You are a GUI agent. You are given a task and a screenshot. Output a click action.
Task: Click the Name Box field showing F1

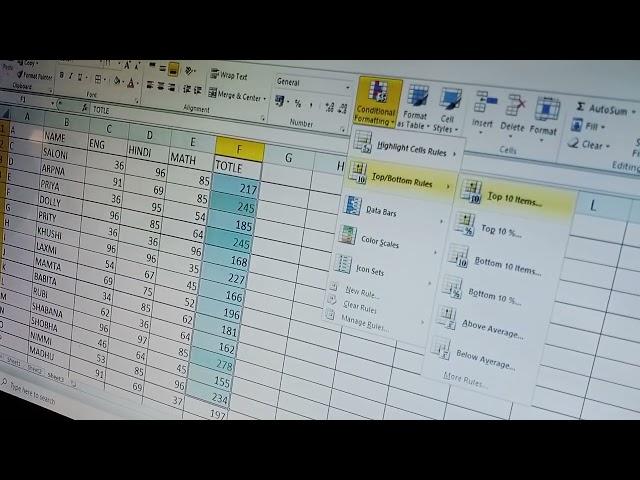[27, 100]
